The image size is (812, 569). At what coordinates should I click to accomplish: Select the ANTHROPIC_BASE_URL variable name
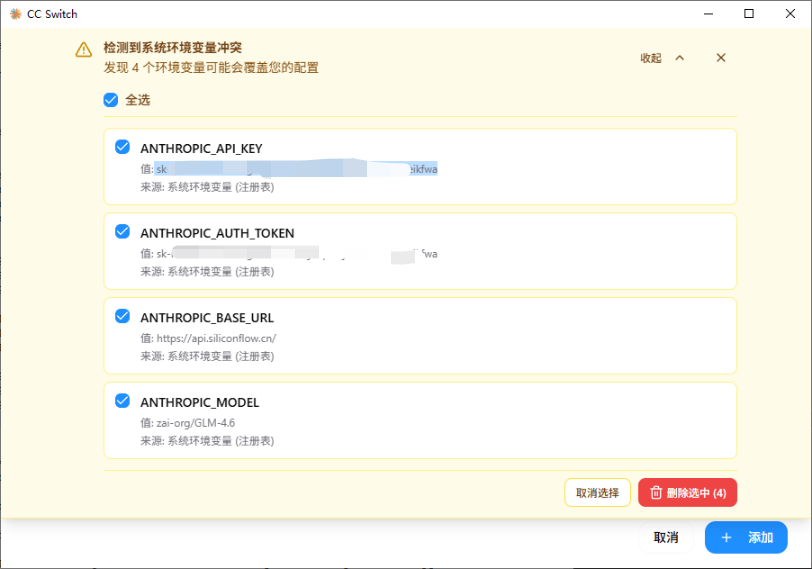pyautogui.click(x=207, y=318)
